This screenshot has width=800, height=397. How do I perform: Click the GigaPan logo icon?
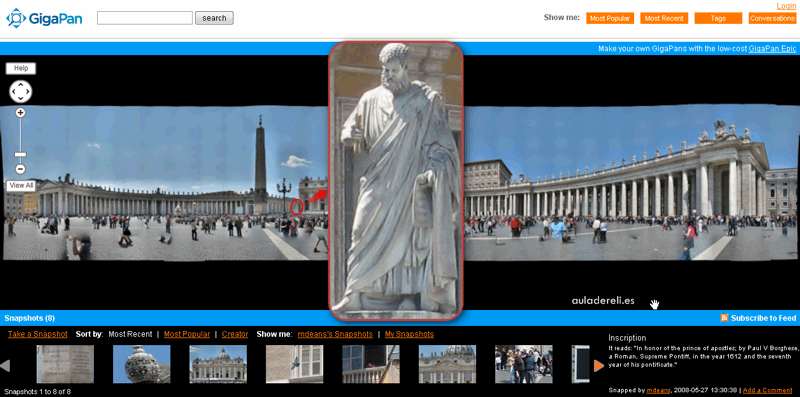click(x=16, y=18)
